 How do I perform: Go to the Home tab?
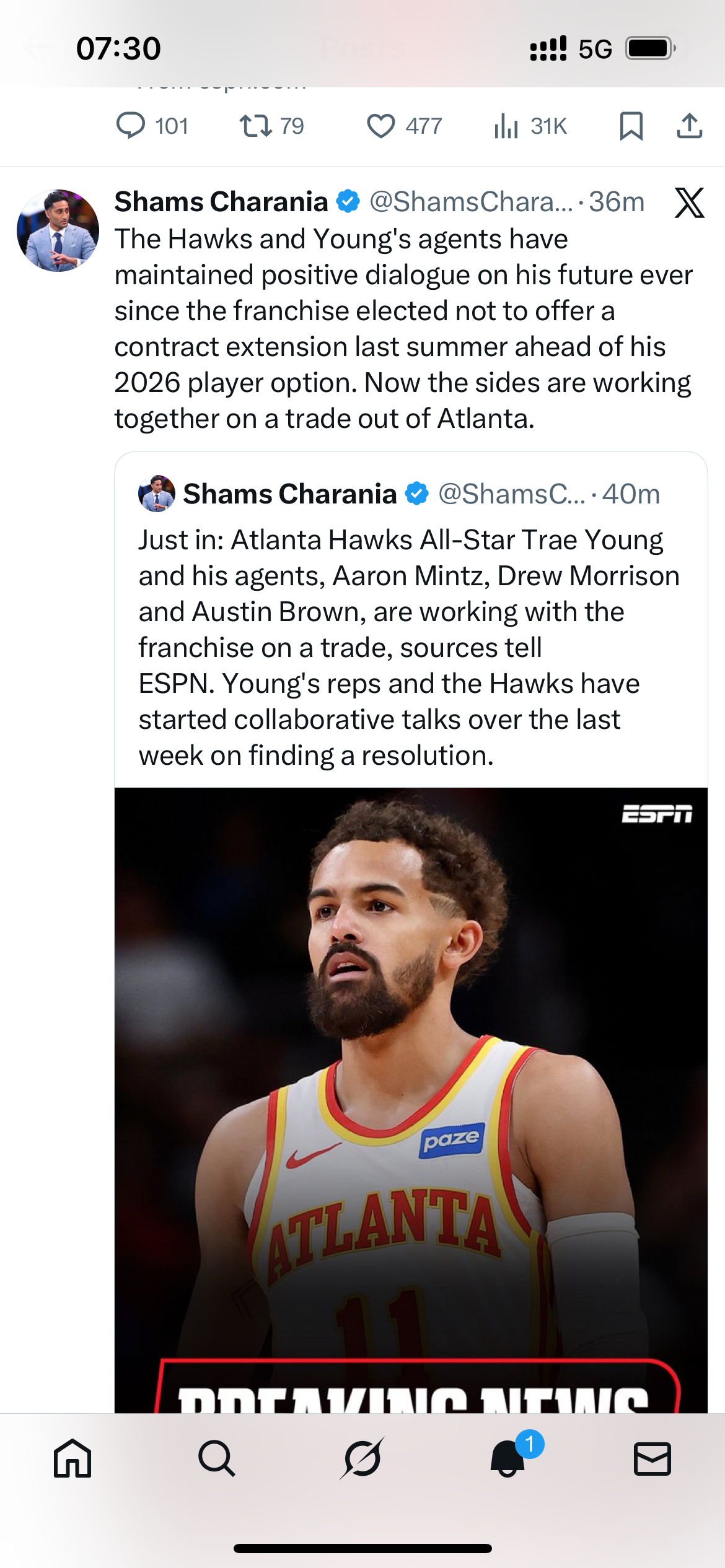(72, 1458)
